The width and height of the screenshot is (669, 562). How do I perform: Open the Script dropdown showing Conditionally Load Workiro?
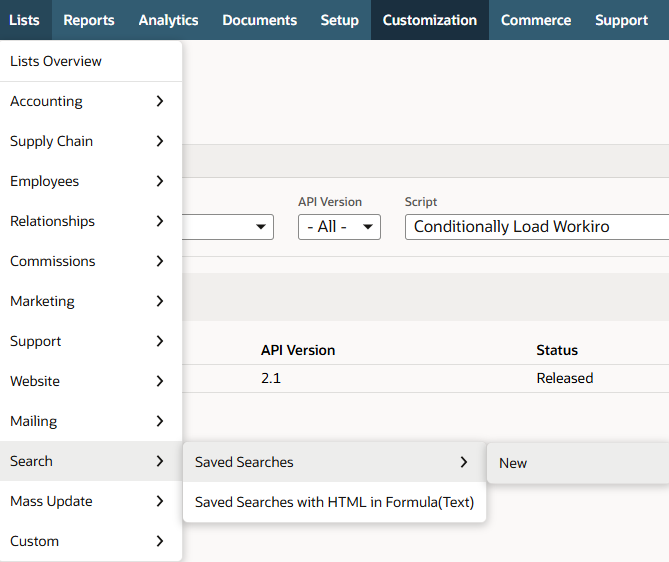(536, 227)
